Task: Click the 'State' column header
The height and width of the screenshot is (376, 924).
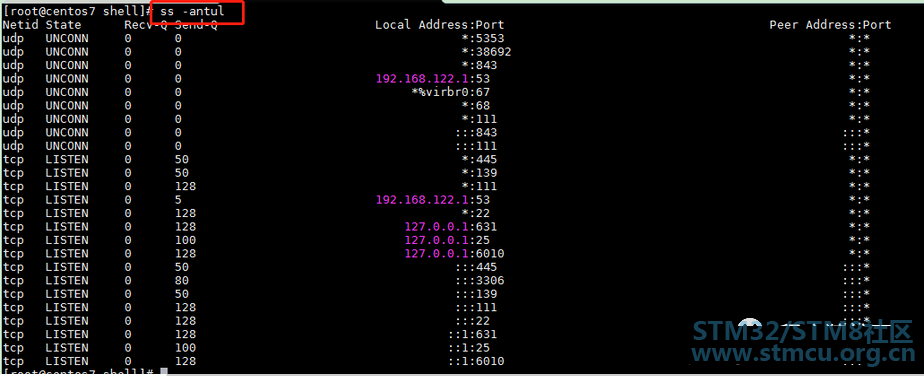Action: pyautogui.click(x=63, y=25)
